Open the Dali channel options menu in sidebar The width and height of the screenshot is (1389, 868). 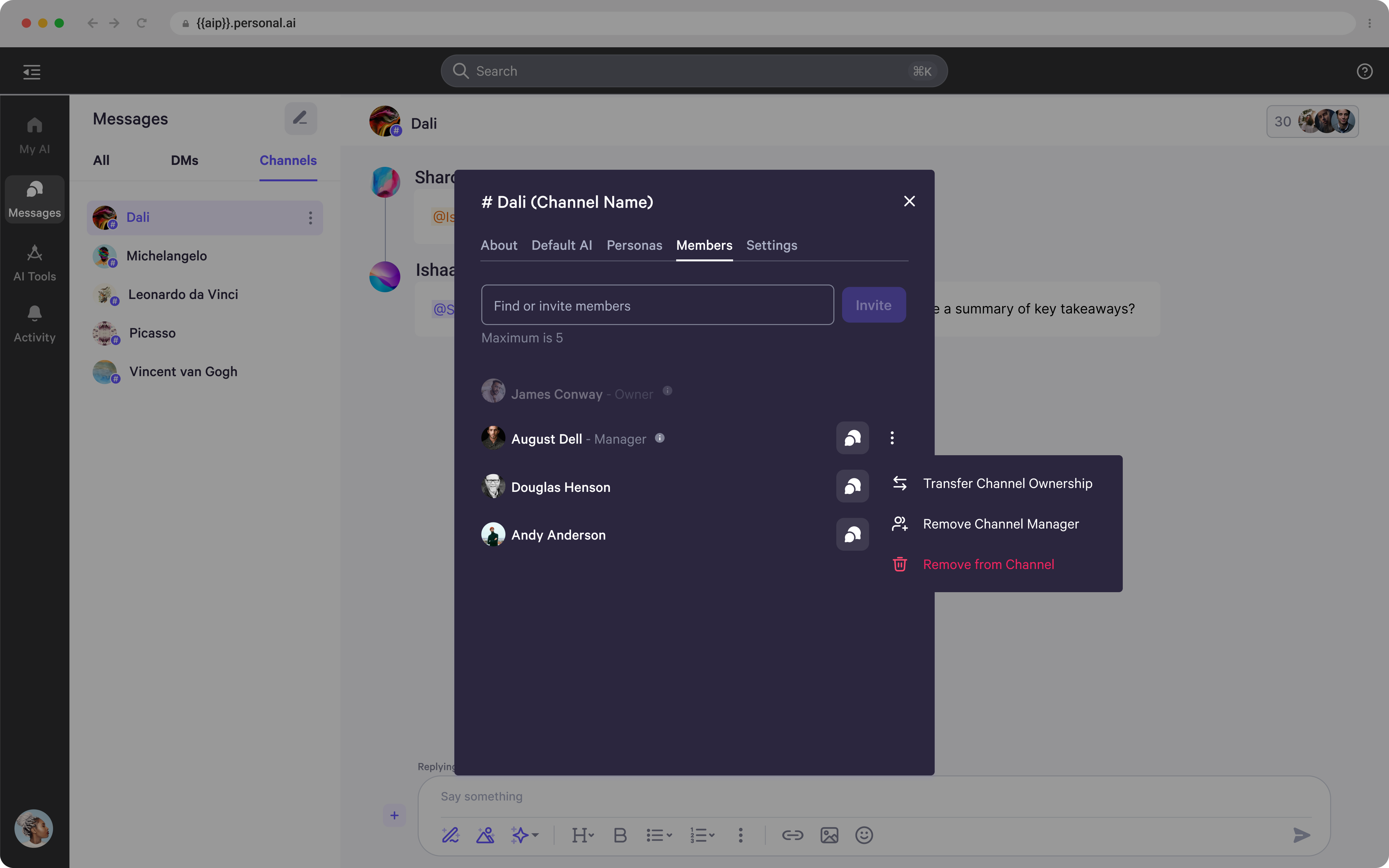click(x=311, y=218)
